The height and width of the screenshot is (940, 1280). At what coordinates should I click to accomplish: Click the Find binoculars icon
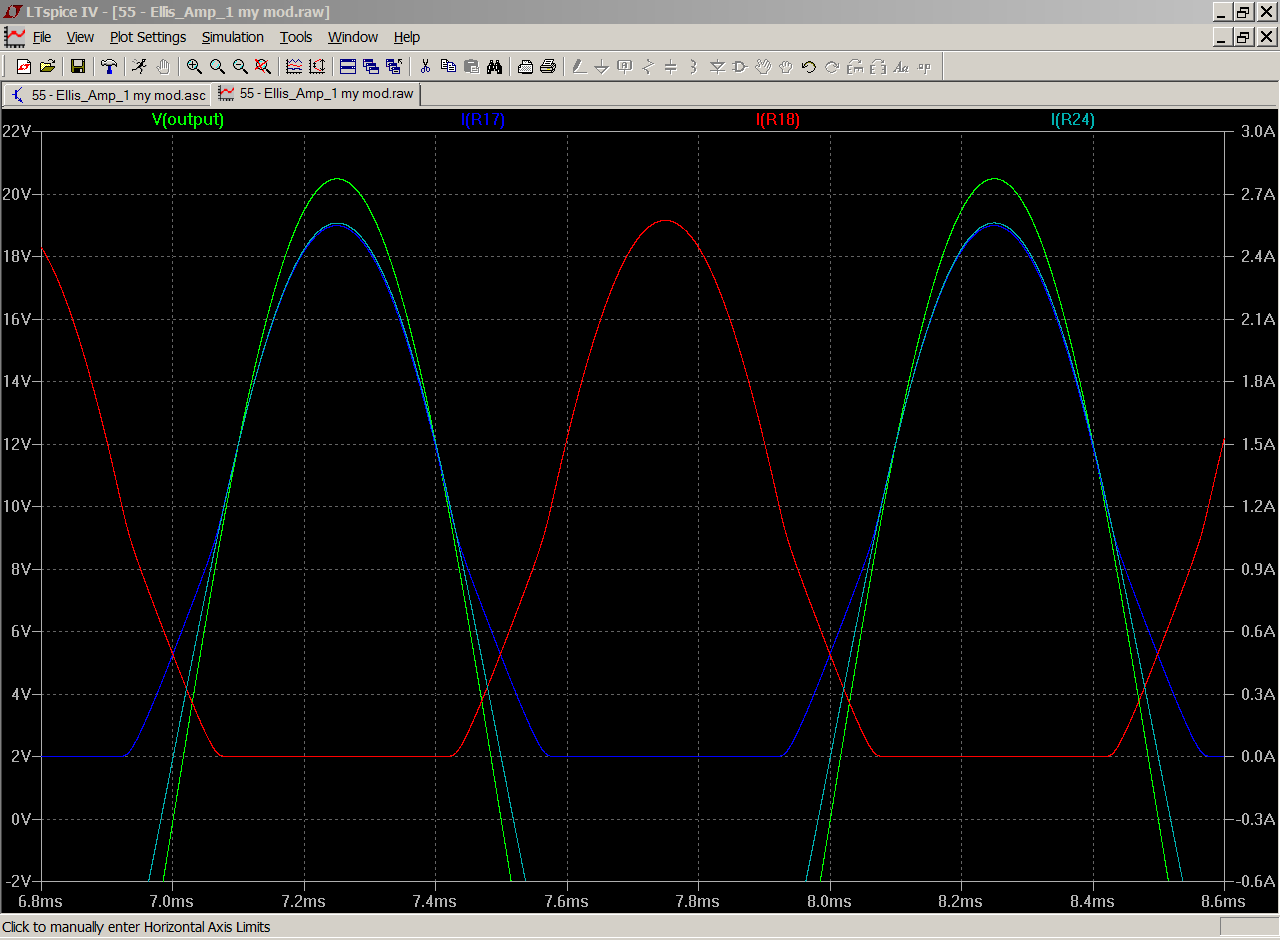pos(494,66)
